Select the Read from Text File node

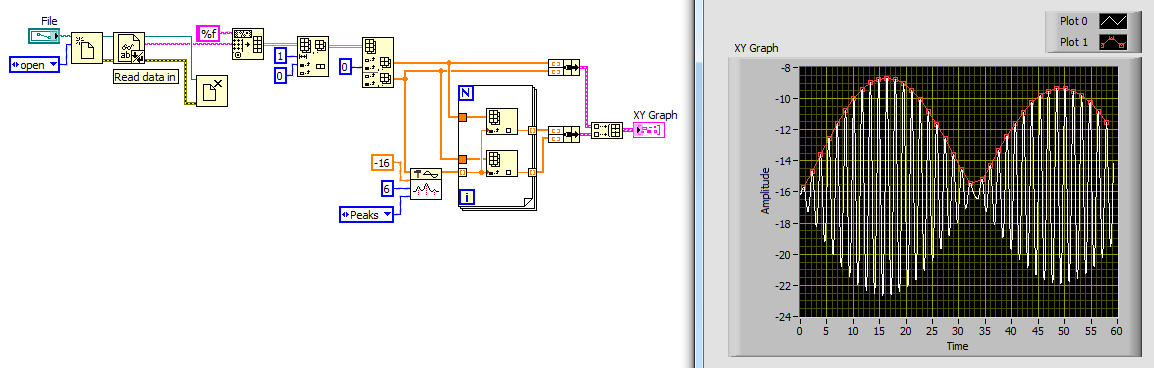click(129, 49)
